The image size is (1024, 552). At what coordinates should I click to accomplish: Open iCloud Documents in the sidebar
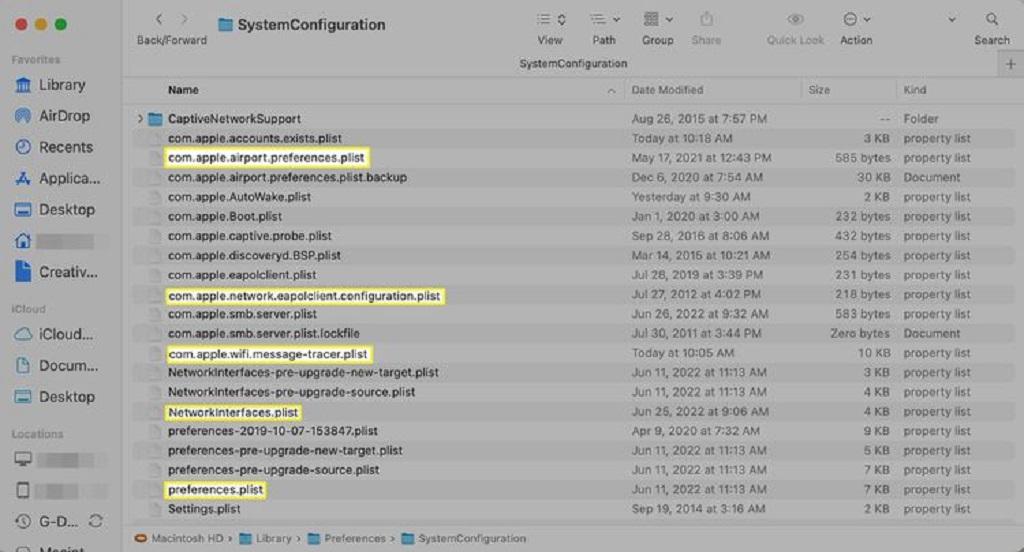pyautogui.click(x=56, y=366)
